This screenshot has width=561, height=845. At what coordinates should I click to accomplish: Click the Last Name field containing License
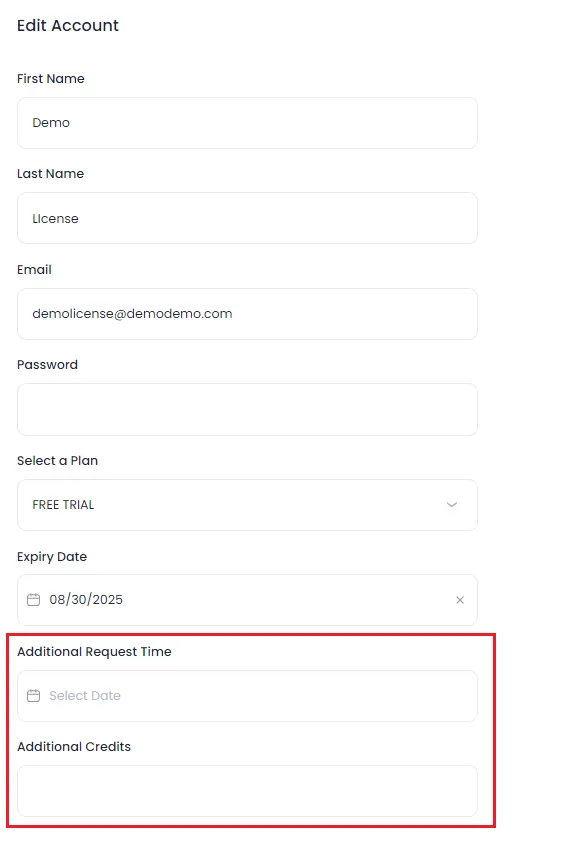[x=247, y=218]
